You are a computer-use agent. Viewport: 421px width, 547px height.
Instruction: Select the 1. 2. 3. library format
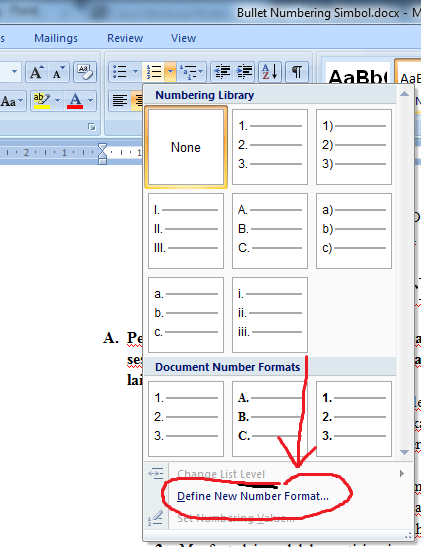(270, 147)
